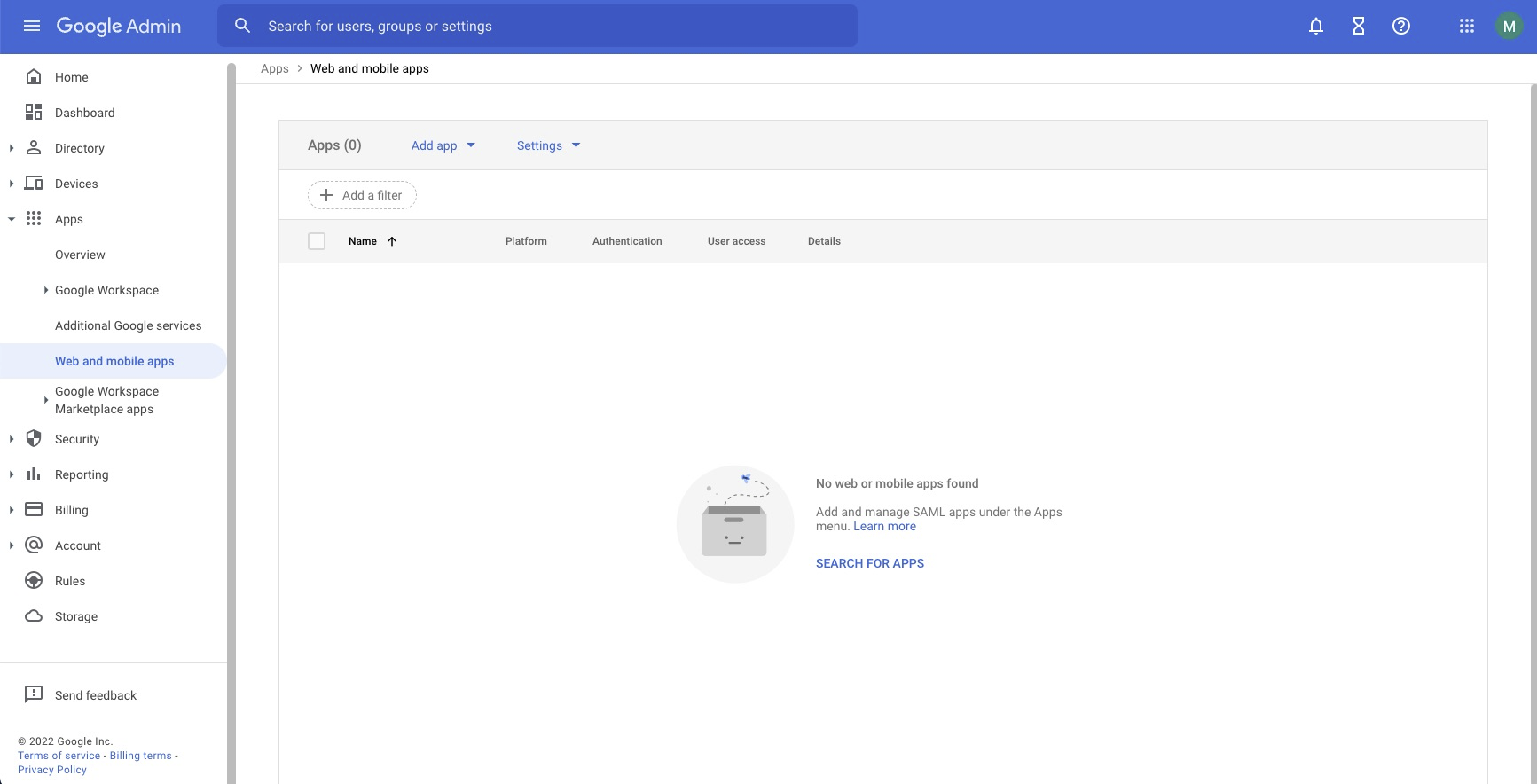Click the SEARCH FOR APPS link

(869, 563)
